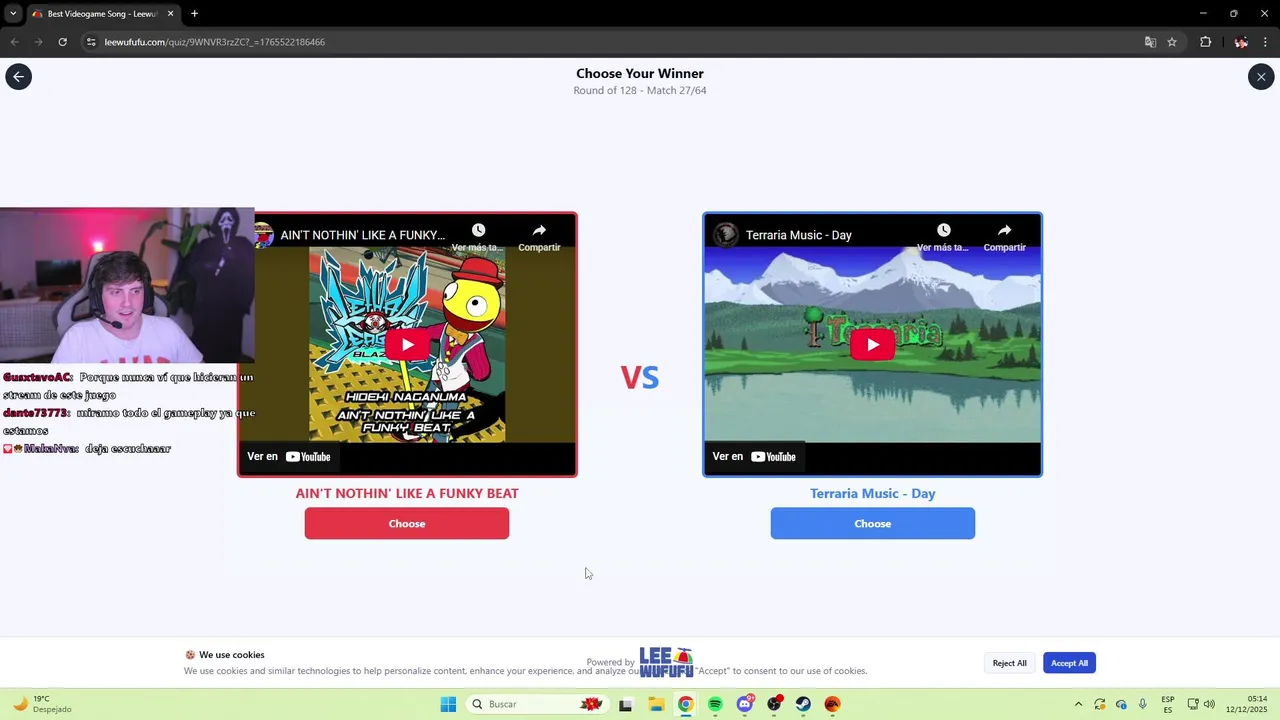Open the tab search dropdown arrow
This screenshot has height=720, width=1280.
tap(13, 14)
